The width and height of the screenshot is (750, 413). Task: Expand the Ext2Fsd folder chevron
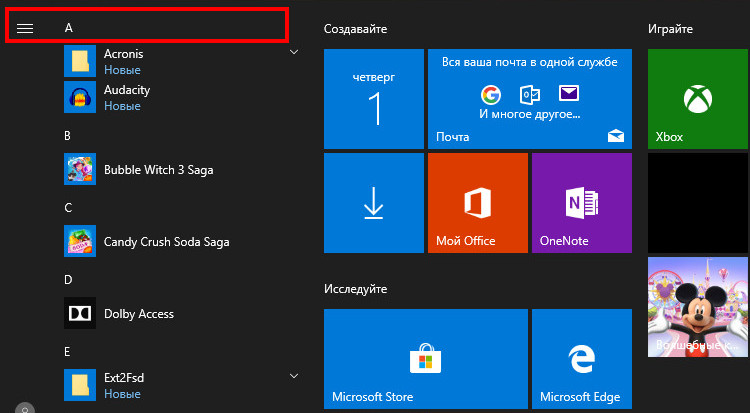294,376
